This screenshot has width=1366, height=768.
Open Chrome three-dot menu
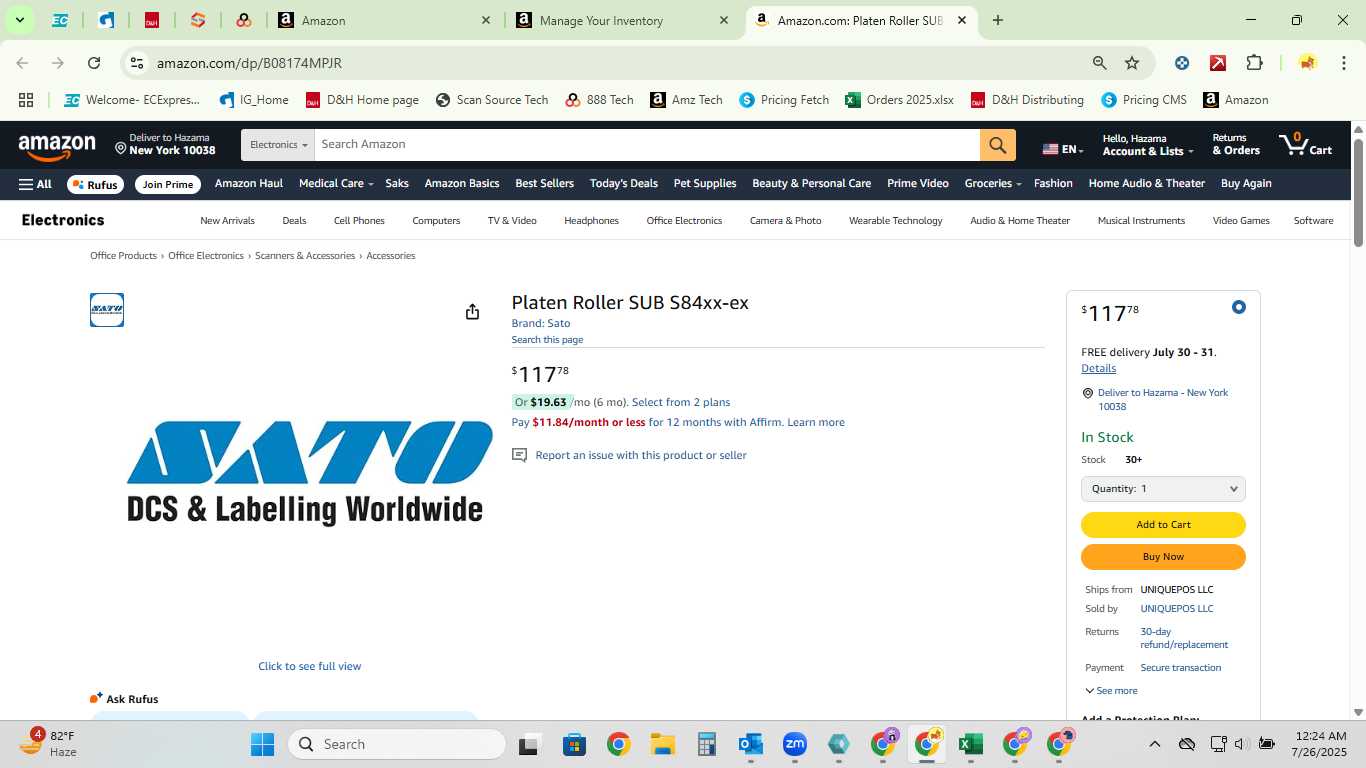pos(1343,63)
